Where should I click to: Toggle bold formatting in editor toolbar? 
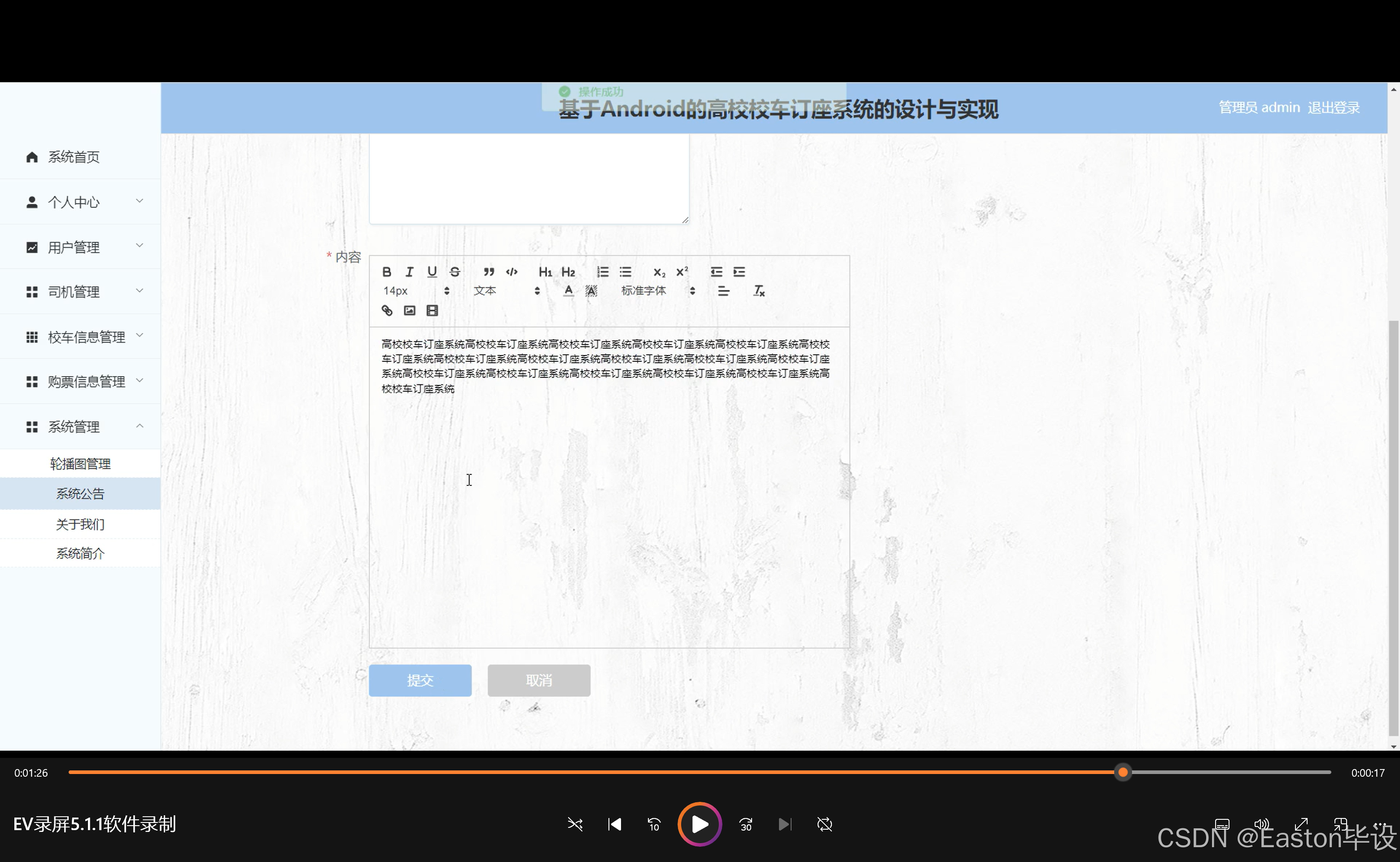pos(386,272)
